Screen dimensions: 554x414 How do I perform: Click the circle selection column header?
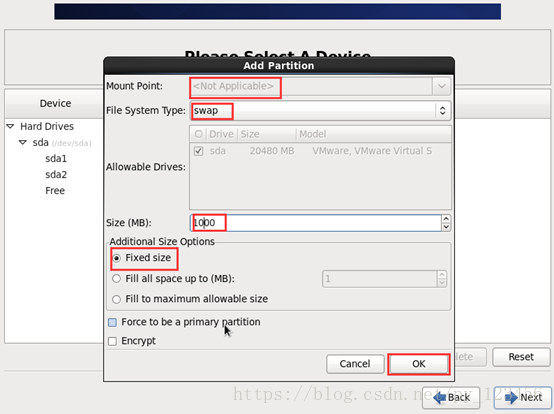tap(199, 134)
